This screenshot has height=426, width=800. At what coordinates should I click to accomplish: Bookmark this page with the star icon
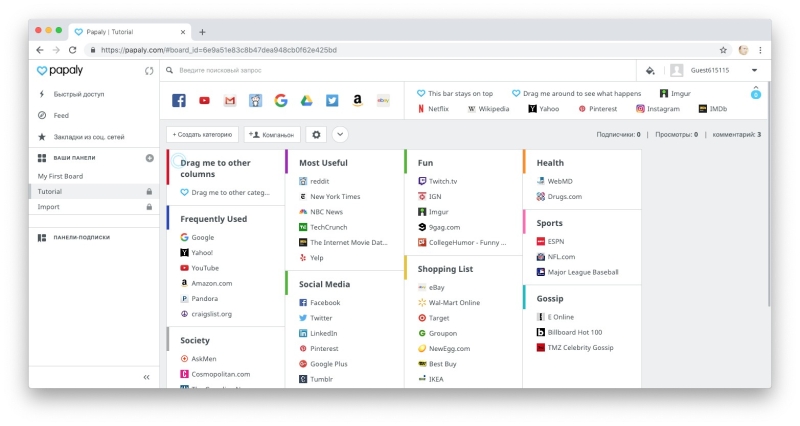723,50
